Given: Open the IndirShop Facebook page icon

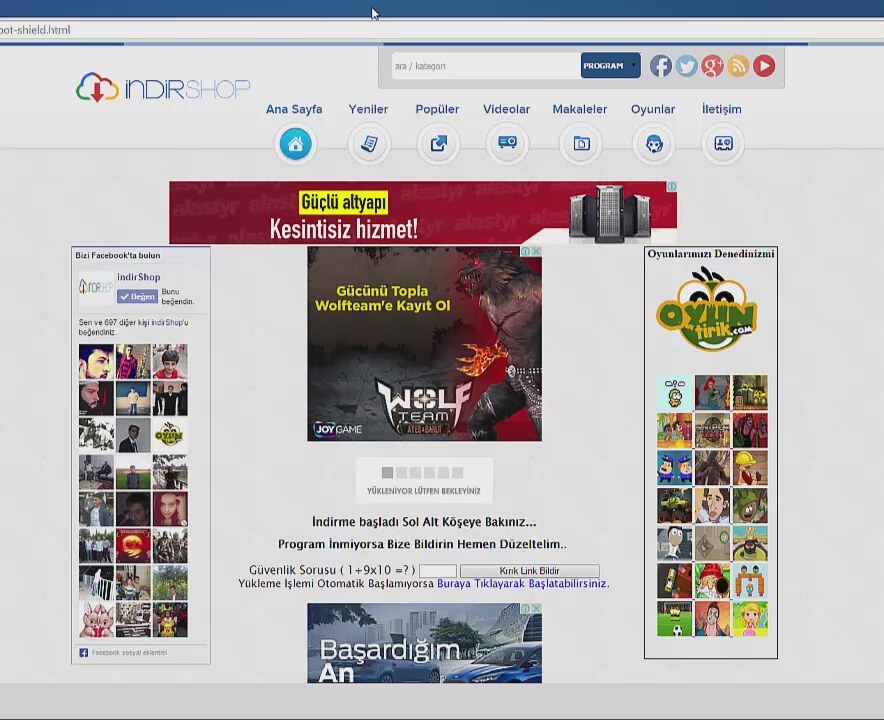Looking at the screenshot, I should pyautogui.click(x=661, y=66).
